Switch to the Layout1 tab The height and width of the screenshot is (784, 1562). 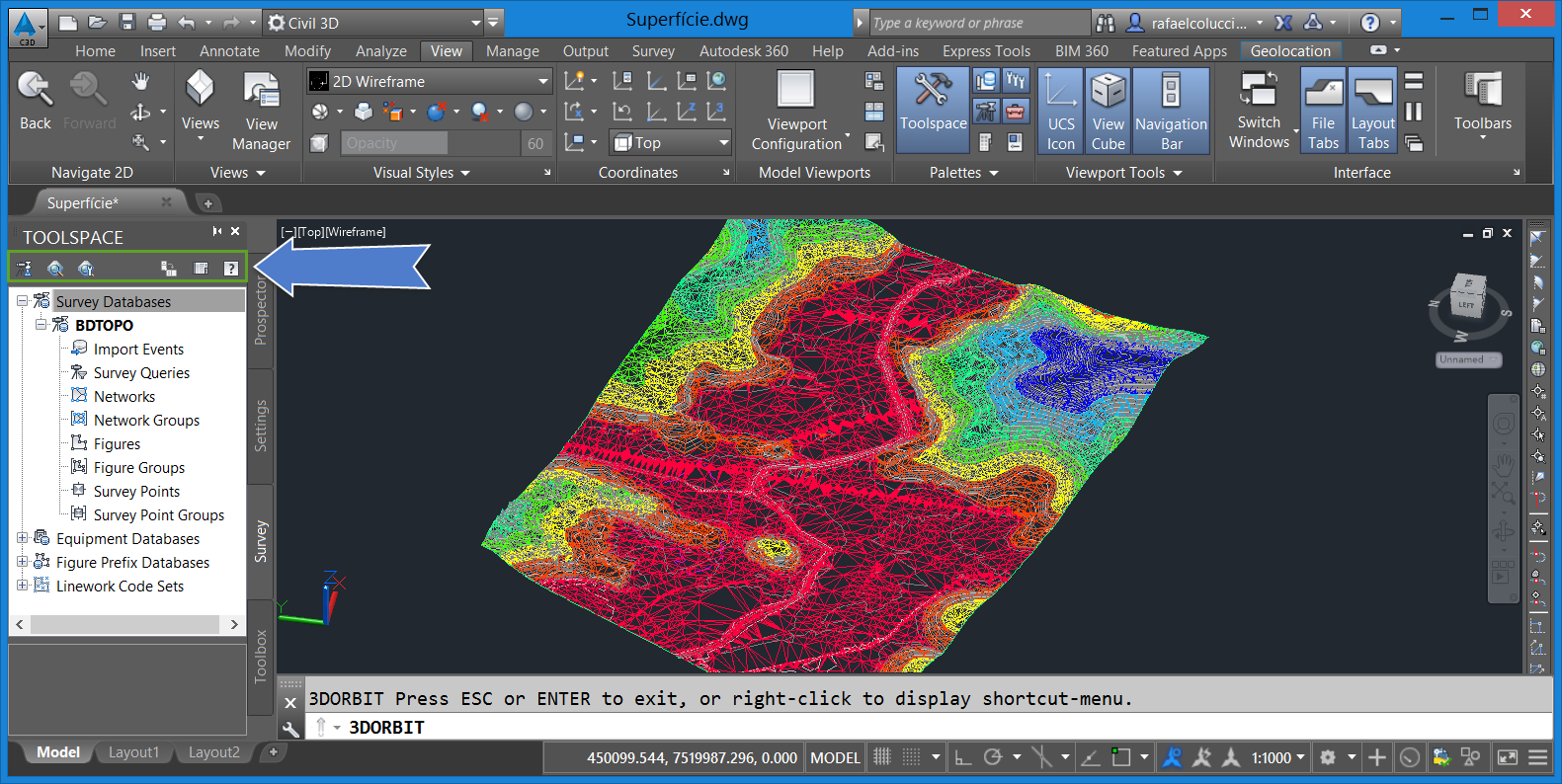point(133,752)
